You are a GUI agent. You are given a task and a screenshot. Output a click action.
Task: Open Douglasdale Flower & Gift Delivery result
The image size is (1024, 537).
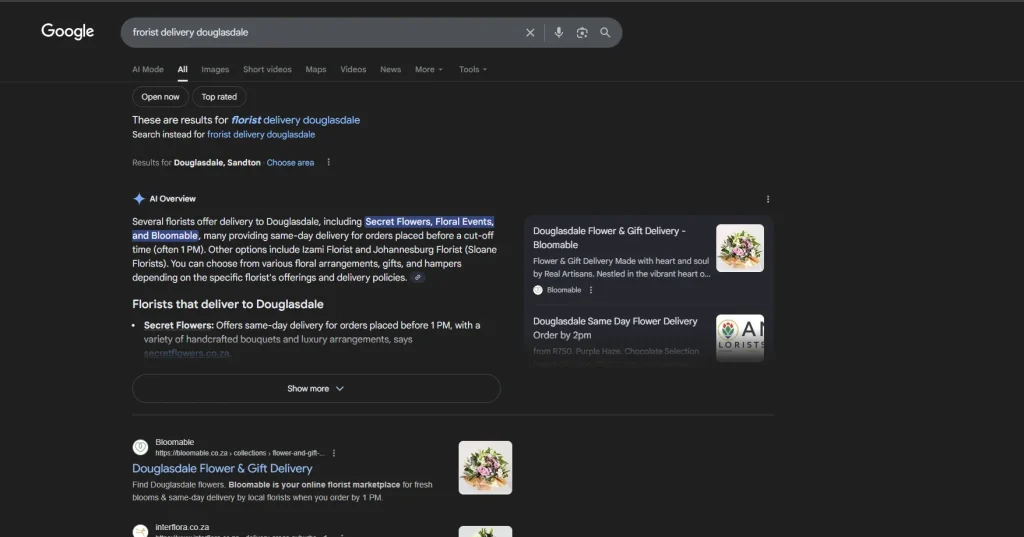(x=222, y=468)
